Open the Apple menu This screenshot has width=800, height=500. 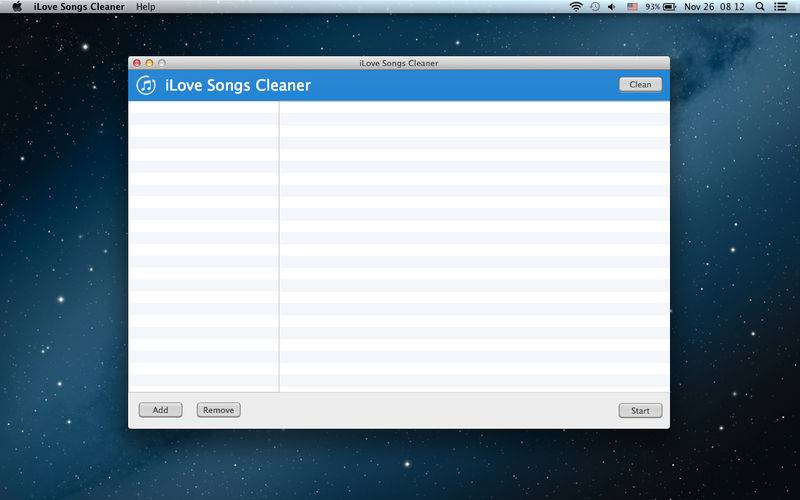[x=17, y=7]
